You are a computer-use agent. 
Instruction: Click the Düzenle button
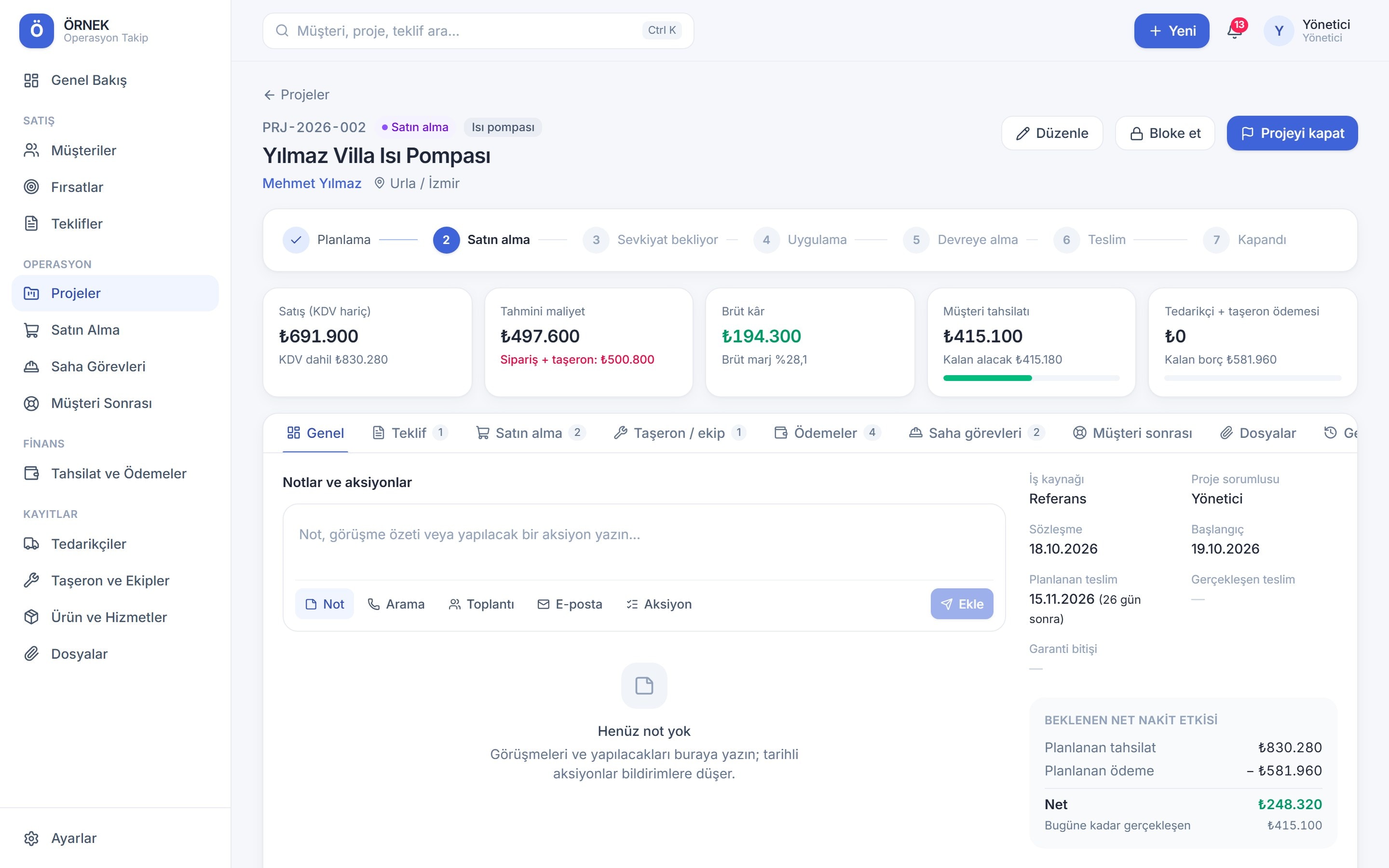tap(1052, 133)
